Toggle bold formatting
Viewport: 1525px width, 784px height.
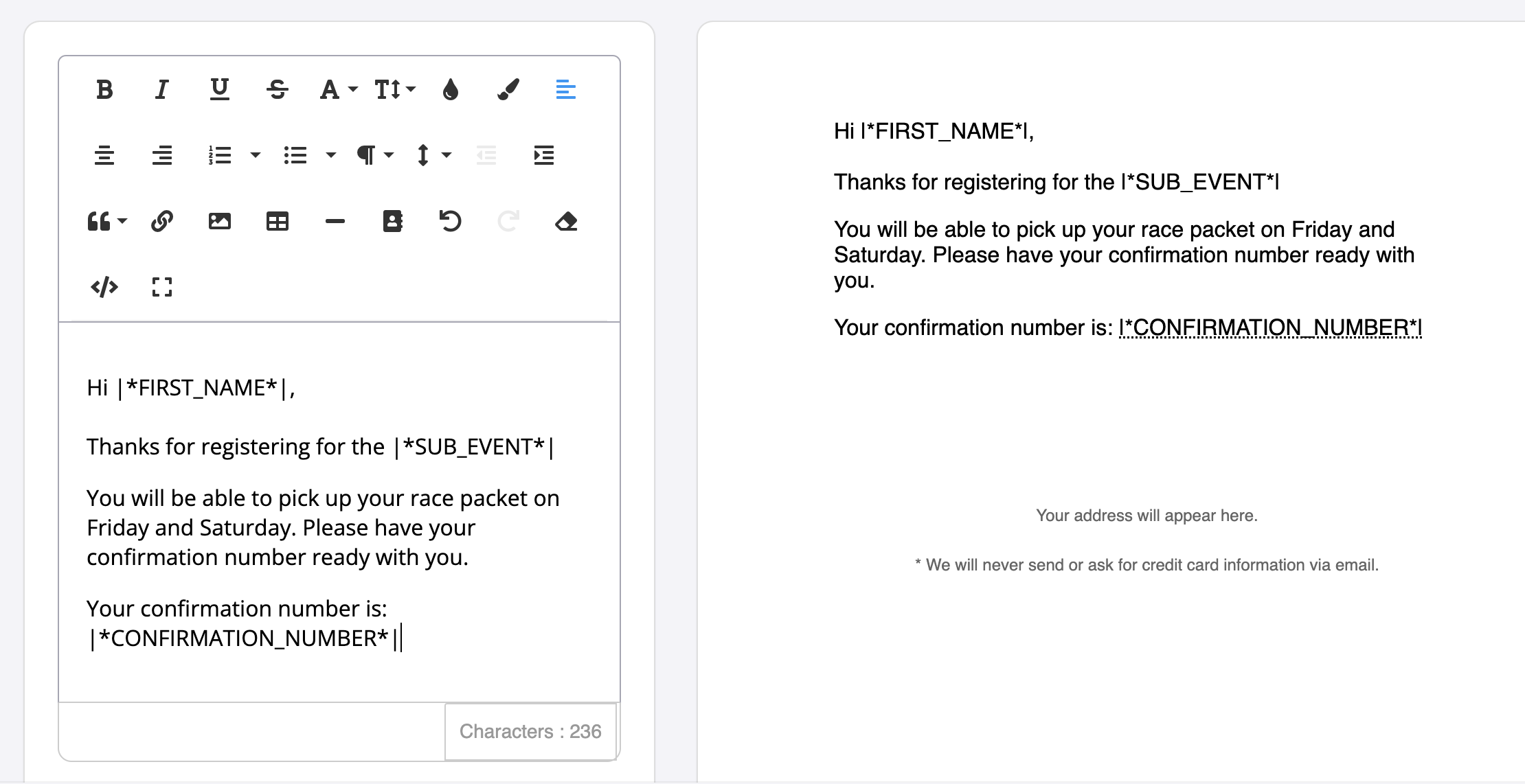point(104,89)
